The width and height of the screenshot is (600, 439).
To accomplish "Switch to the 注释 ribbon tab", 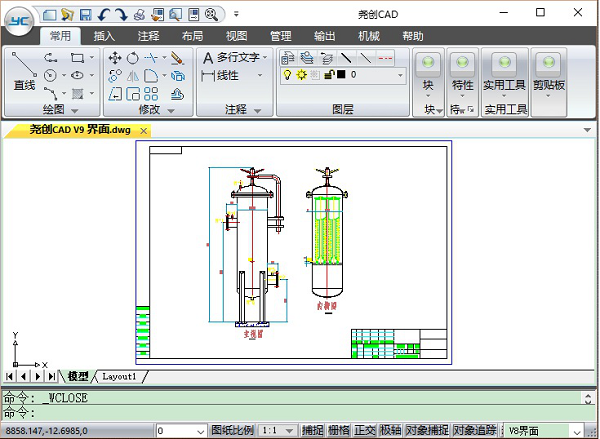I will 148,36.
